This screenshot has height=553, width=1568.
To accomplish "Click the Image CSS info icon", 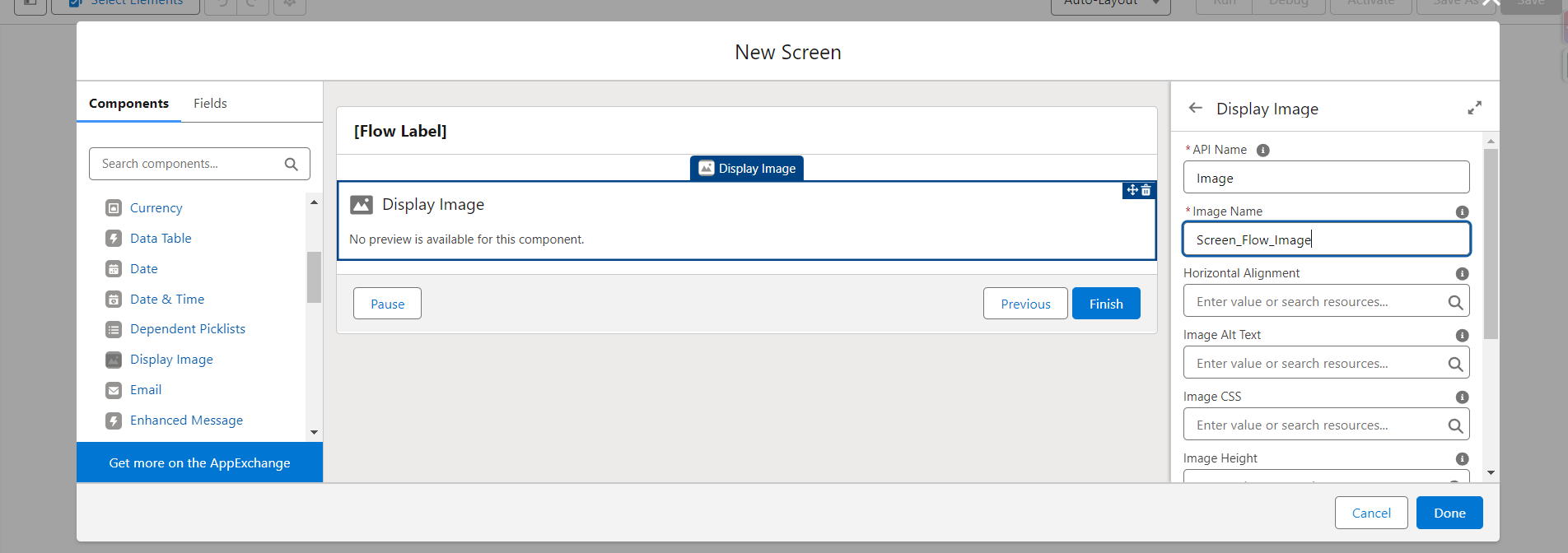I will pyautogui.click(x=1462, y=397).
